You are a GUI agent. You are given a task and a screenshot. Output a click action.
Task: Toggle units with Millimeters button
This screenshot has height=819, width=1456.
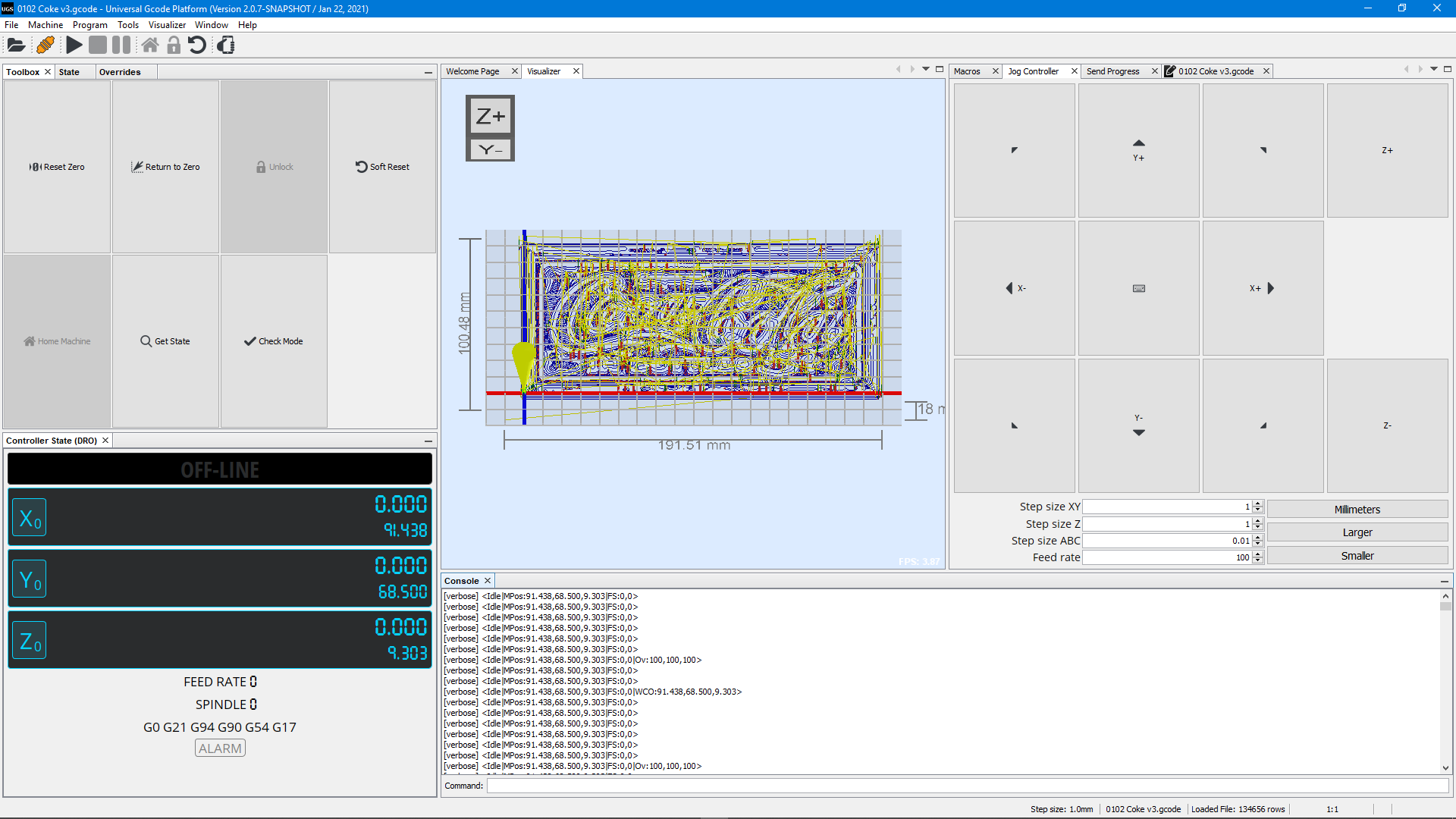click(1357, 510)
